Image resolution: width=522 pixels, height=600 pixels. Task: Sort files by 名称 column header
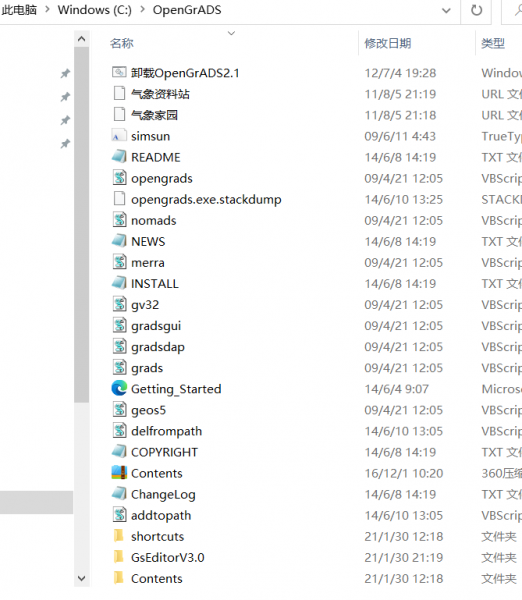click(122, 43)
